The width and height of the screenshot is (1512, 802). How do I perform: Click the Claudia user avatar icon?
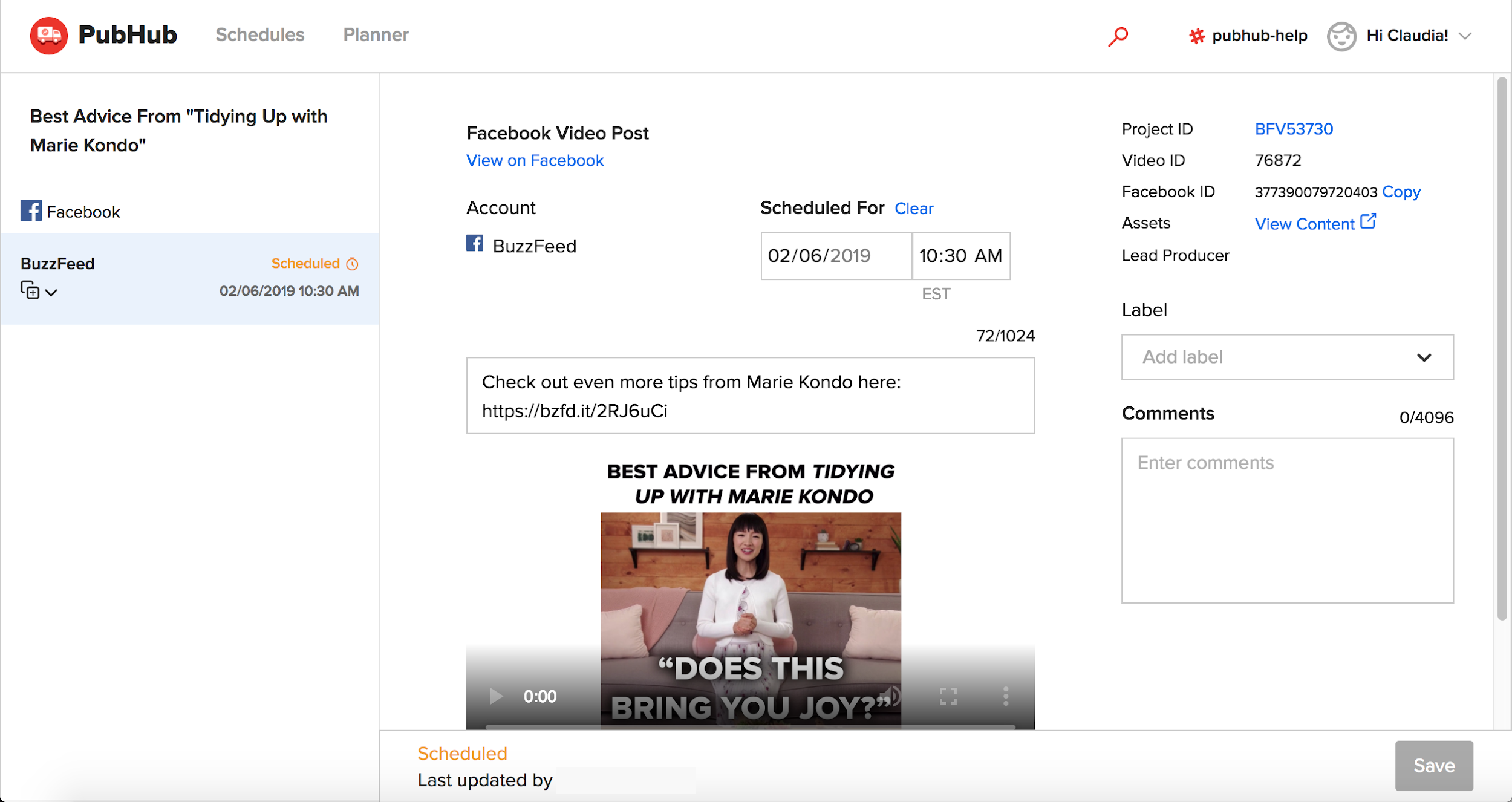[x=1341, y=36]
